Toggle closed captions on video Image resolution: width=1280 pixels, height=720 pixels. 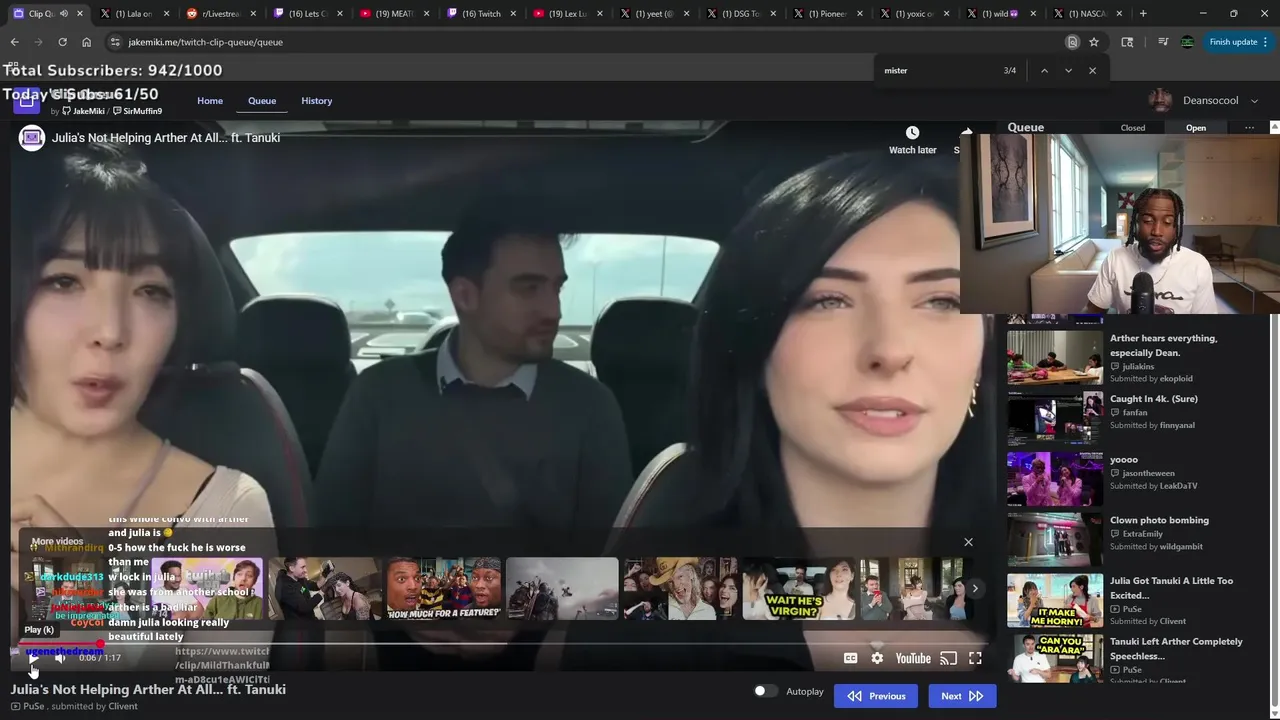pos(850,658)
